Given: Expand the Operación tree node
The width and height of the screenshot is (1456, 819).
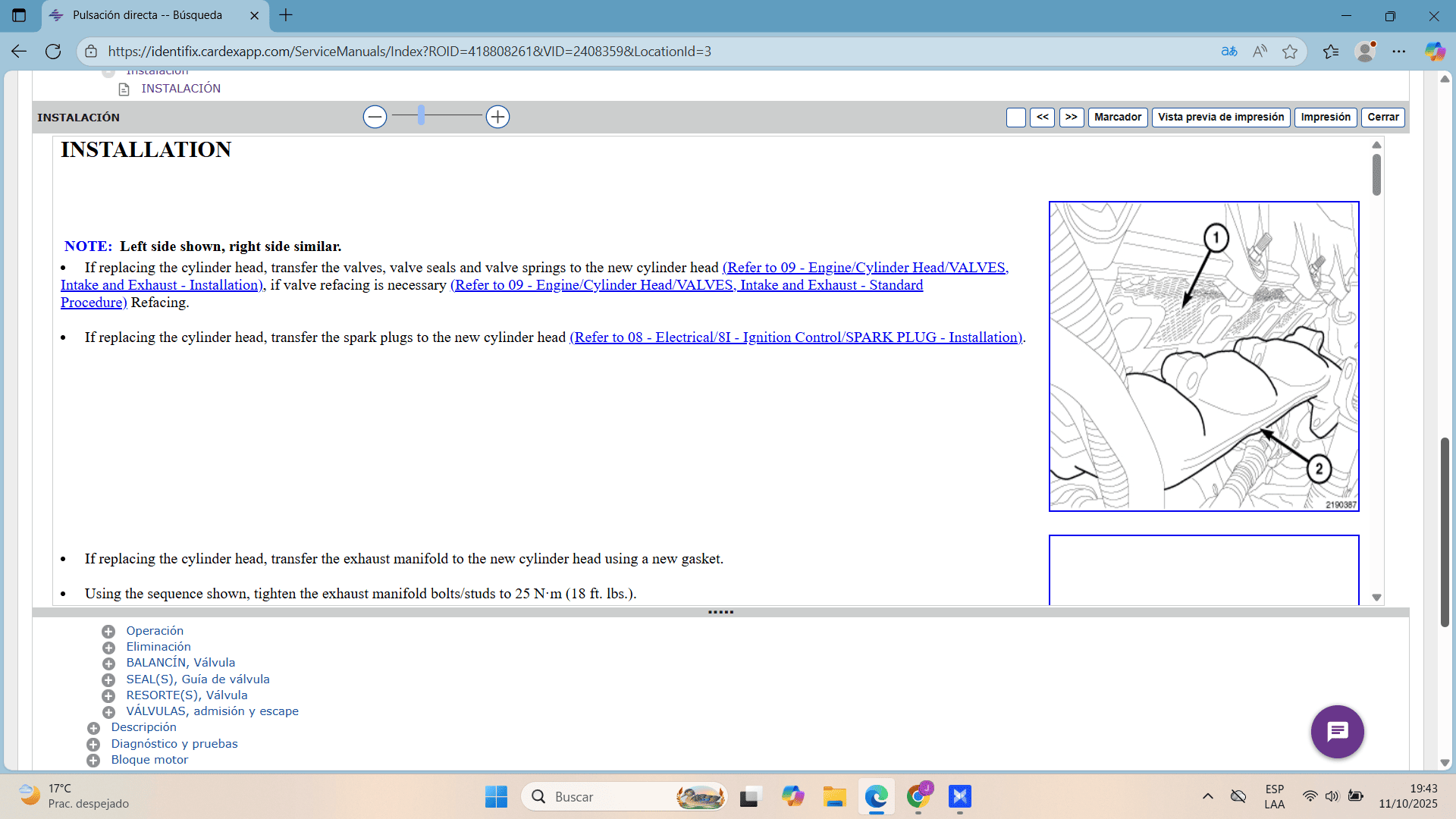Looking at the screenshot, I should point(108,631).
